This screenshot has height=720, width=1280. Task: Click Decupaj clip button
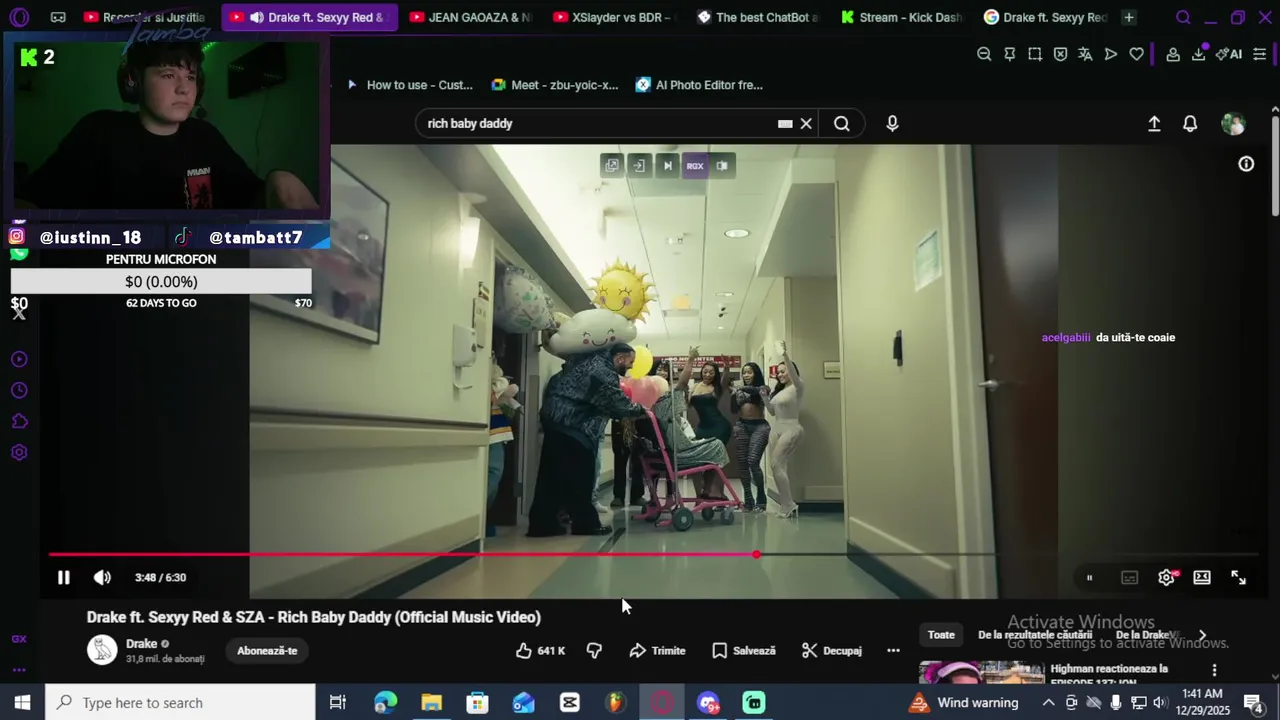tap(831, 650)
